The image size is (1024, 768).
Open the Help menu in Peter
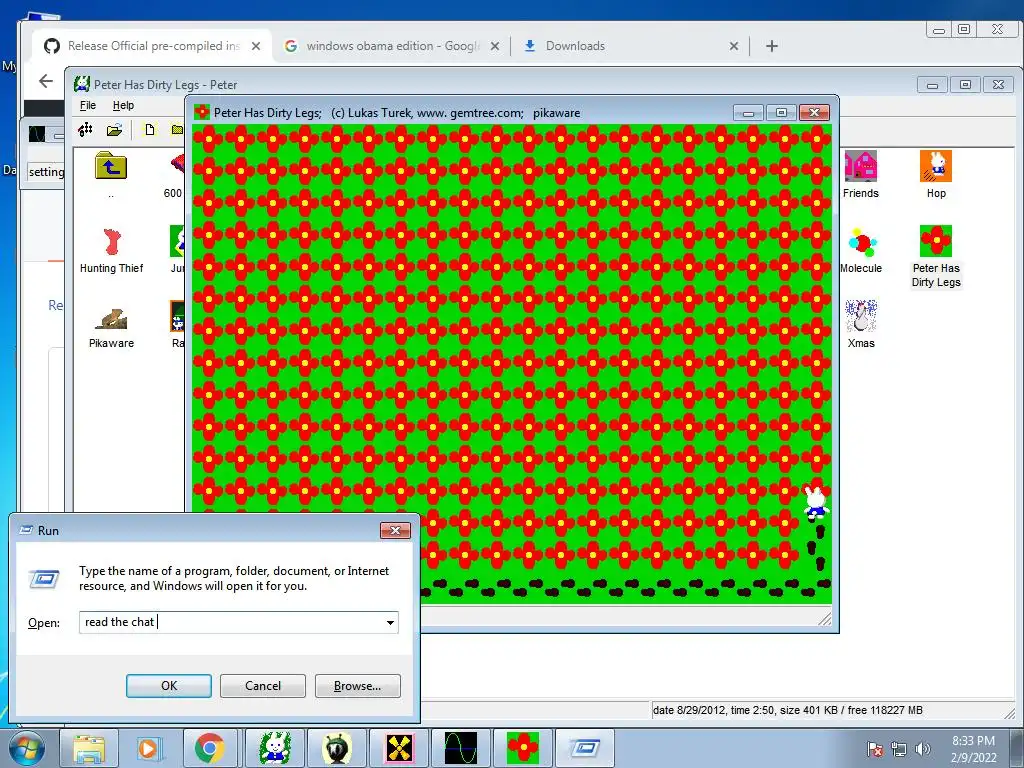[x=123, y=105]
